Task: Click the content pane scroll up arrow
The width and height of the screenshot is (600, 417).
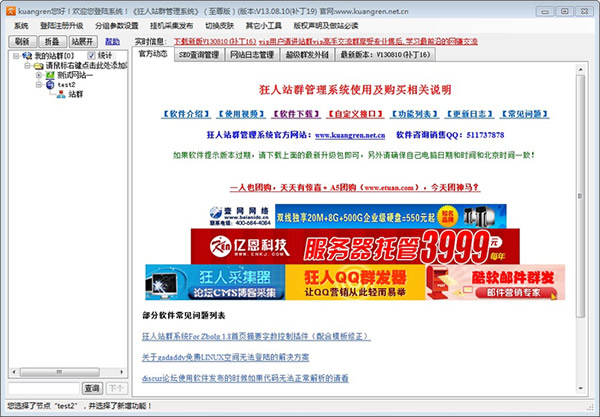Action: [x=580, y=70]
